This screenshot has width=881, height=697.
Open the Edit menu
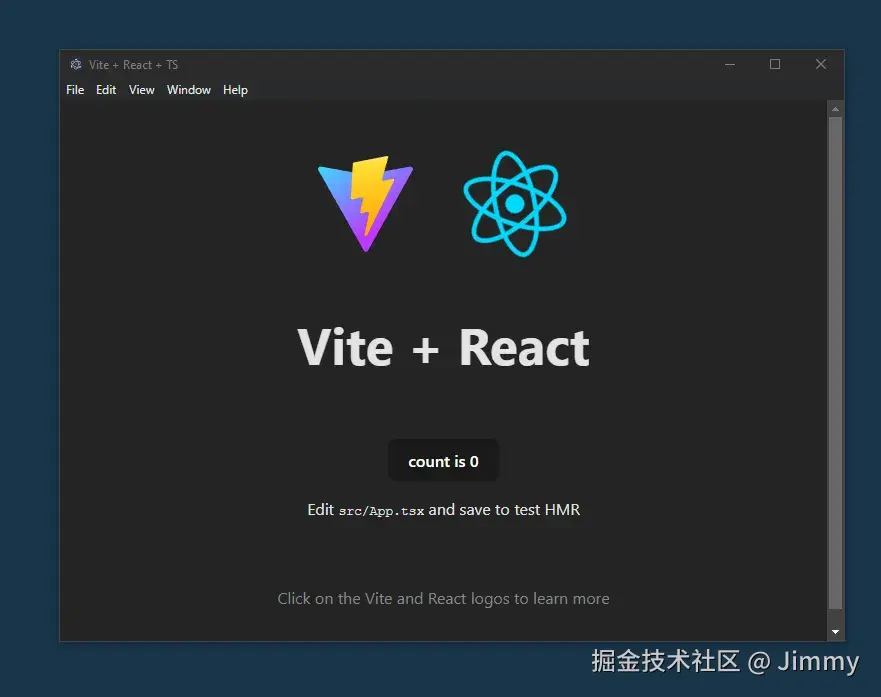pos(106,90)
